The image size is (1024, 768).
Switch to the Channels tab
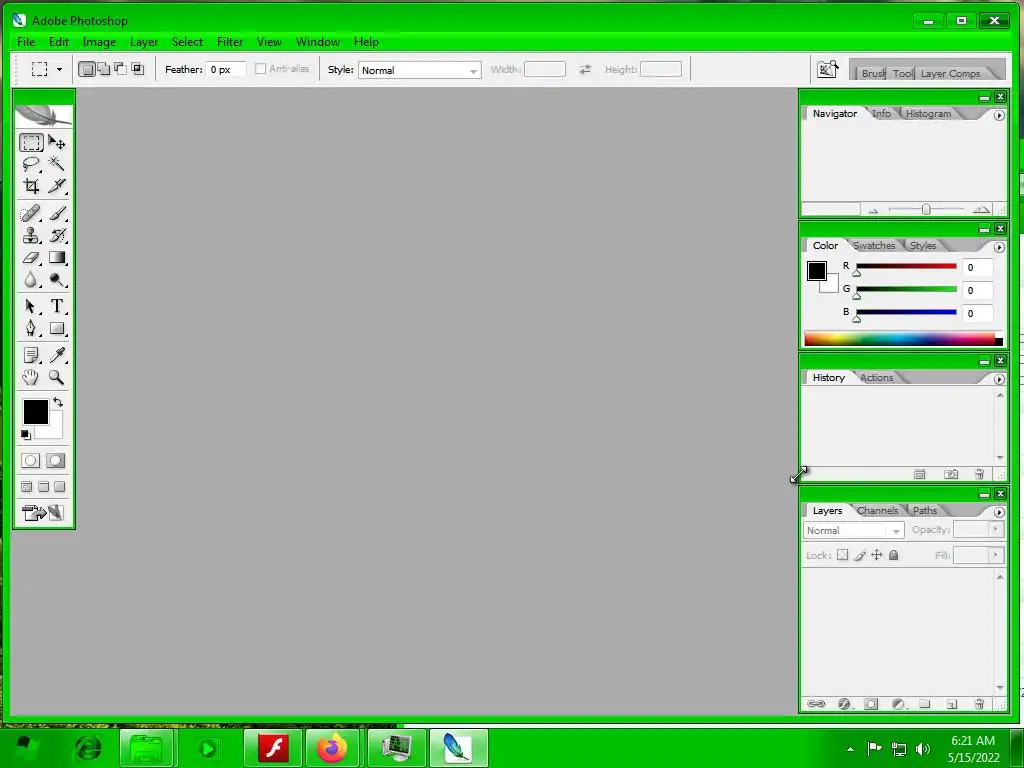[x=877, y=511]
